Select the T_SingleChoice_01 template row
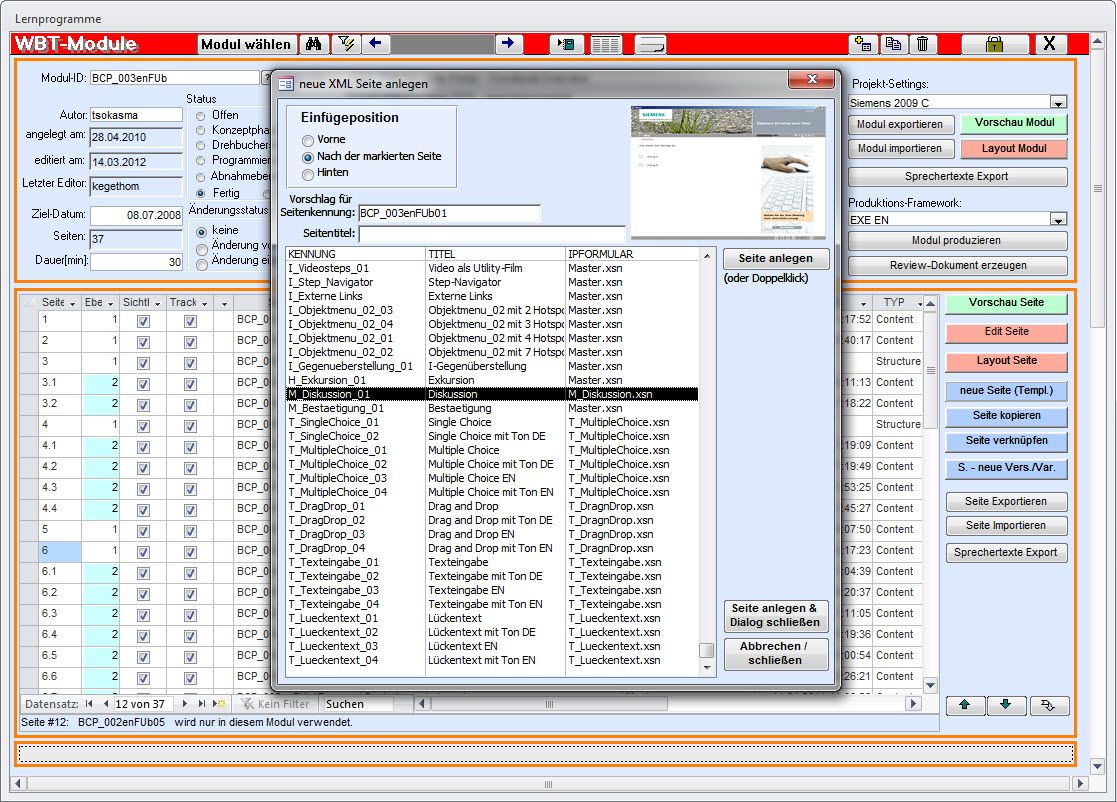This screenshot has width=1117, height=802. coord(334,422)
